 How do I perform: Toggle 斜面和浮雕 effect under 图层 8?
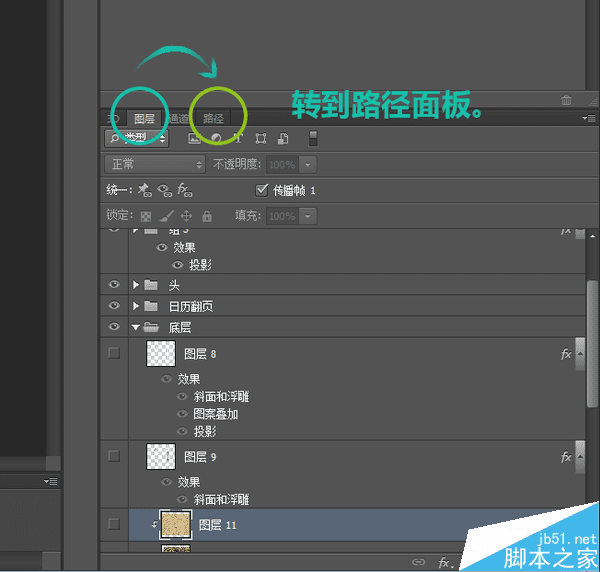183,396
